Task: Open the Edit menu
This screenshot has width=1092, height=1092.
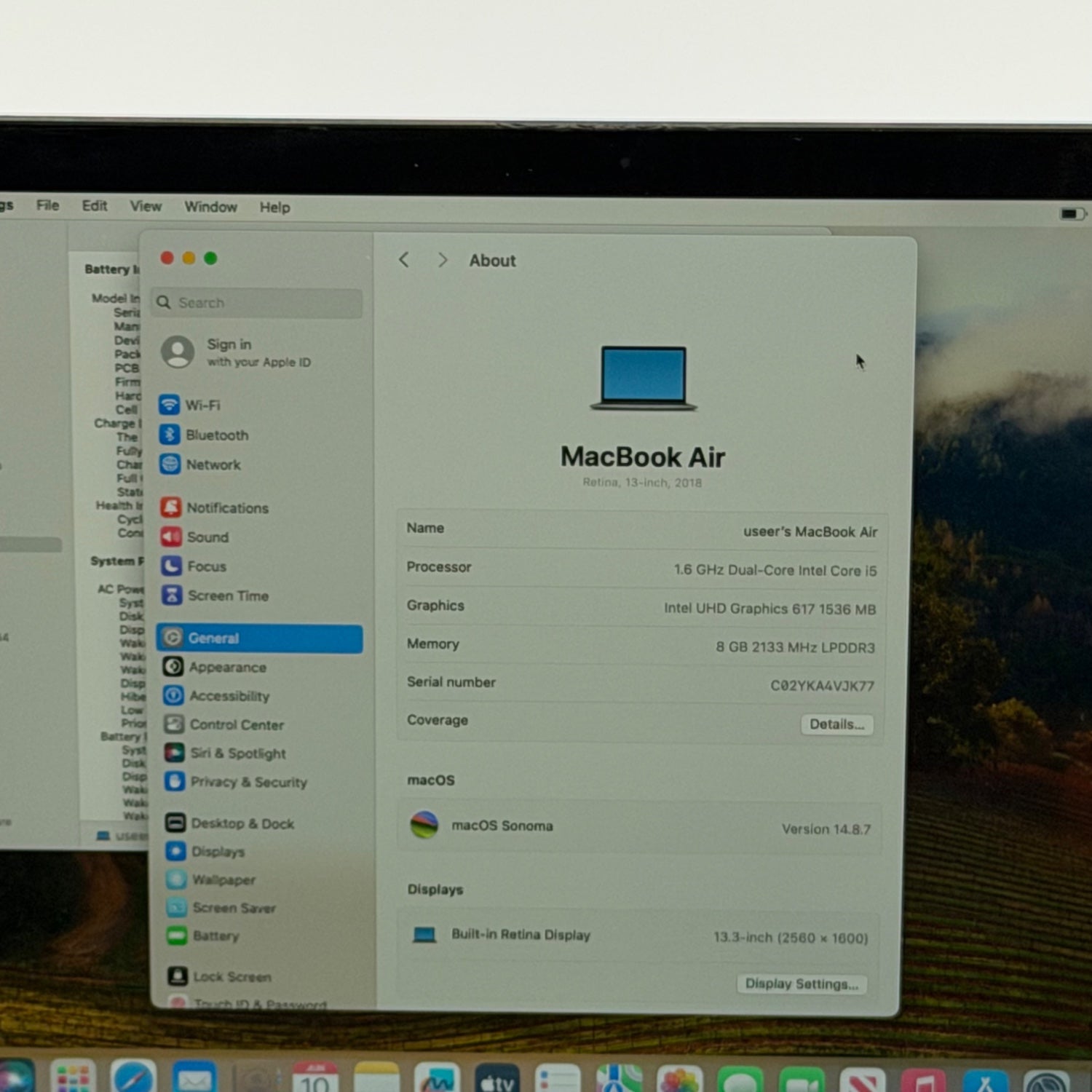Action: click(95, 206)
